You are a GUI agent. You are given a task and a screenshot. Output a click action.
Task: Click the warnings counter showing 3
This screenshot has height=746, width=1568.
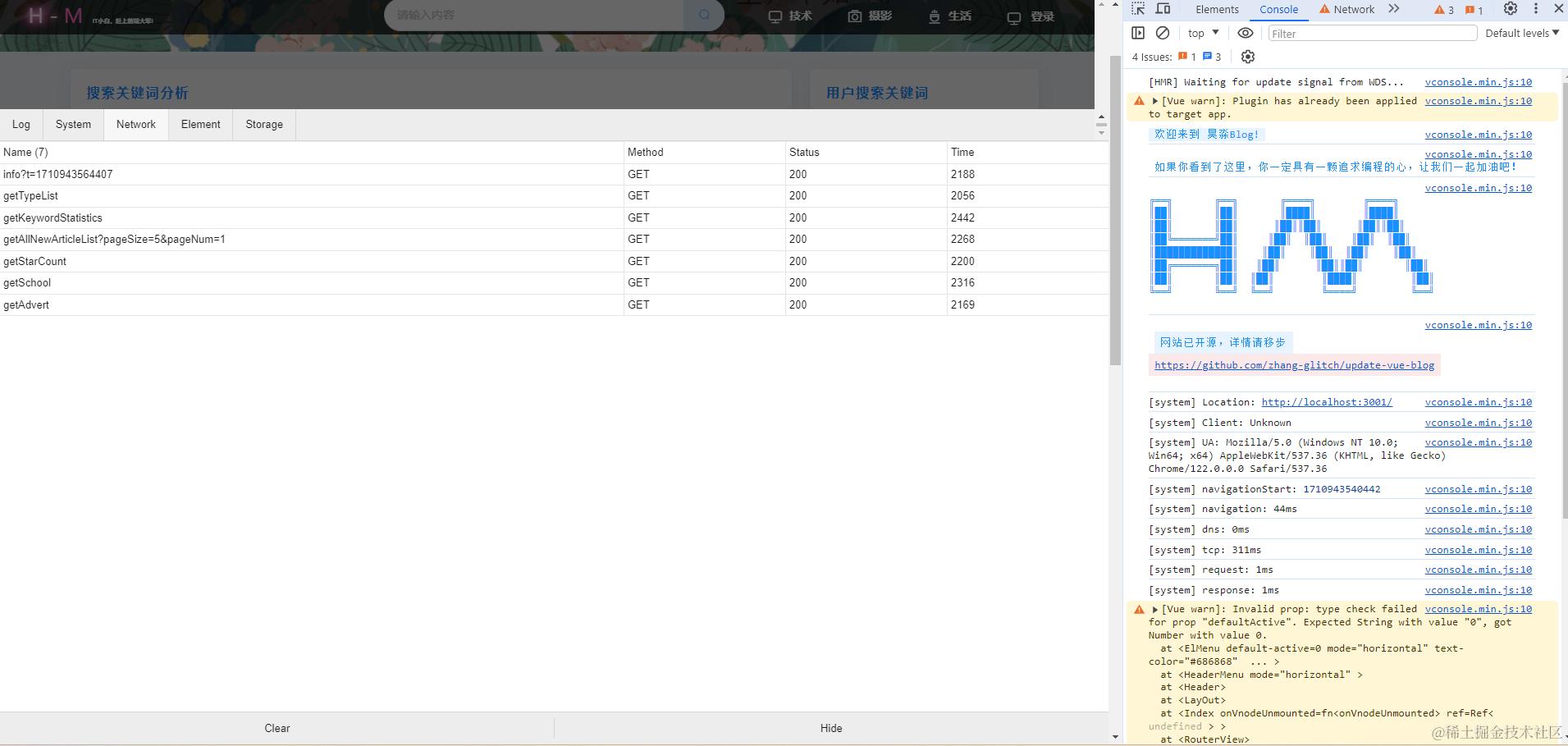point(1444,10)
